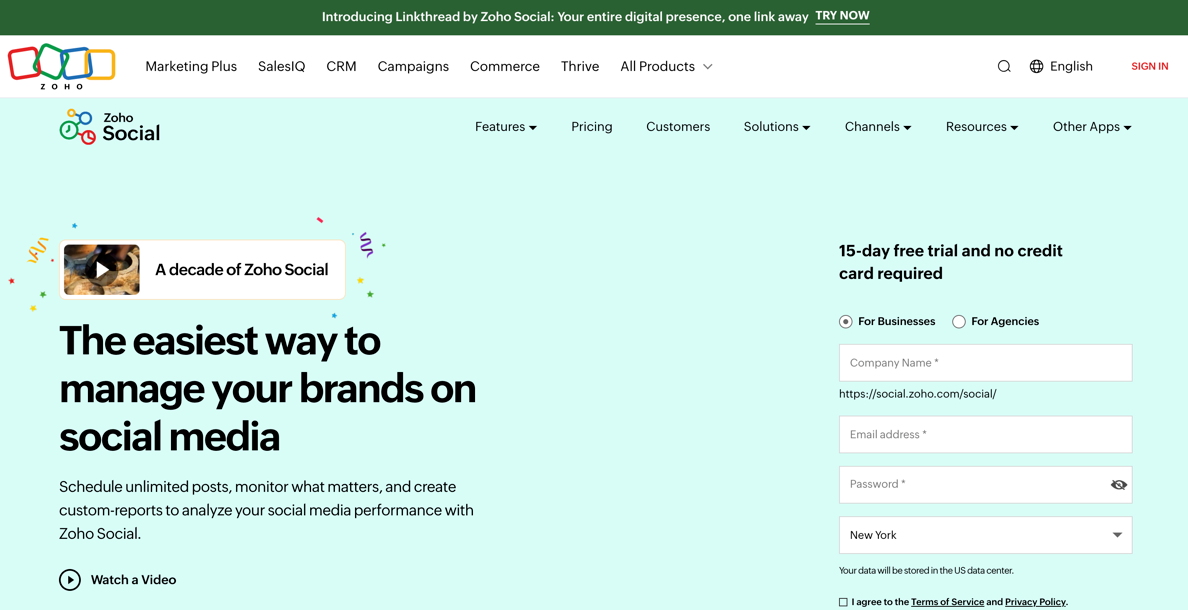The width and height of the screenshot is (1188, 610).
Task: Open the New York data center dropdown
Action: coord(985,535)
